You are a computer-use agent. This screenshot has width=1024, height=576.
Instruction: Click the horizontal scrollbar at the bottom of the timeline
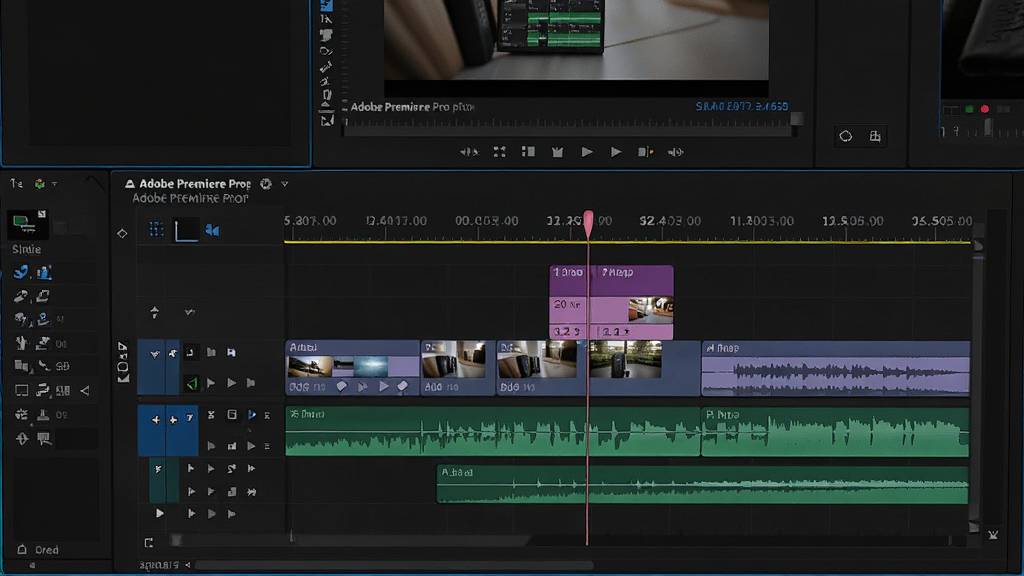(x=394, y=565)
